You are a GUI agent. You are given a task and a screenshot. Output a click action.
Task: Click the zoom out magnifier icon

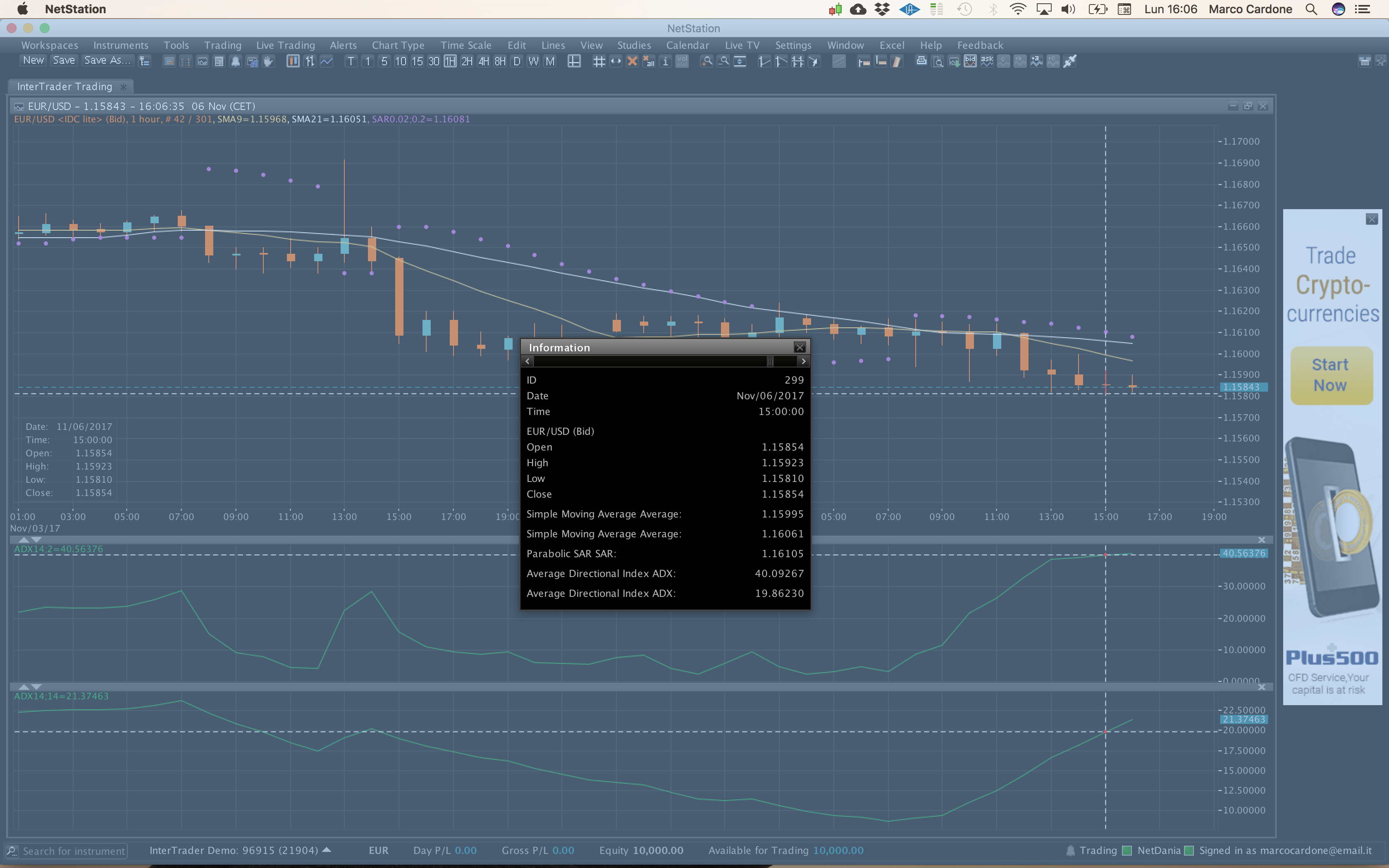tap(724, 61)
